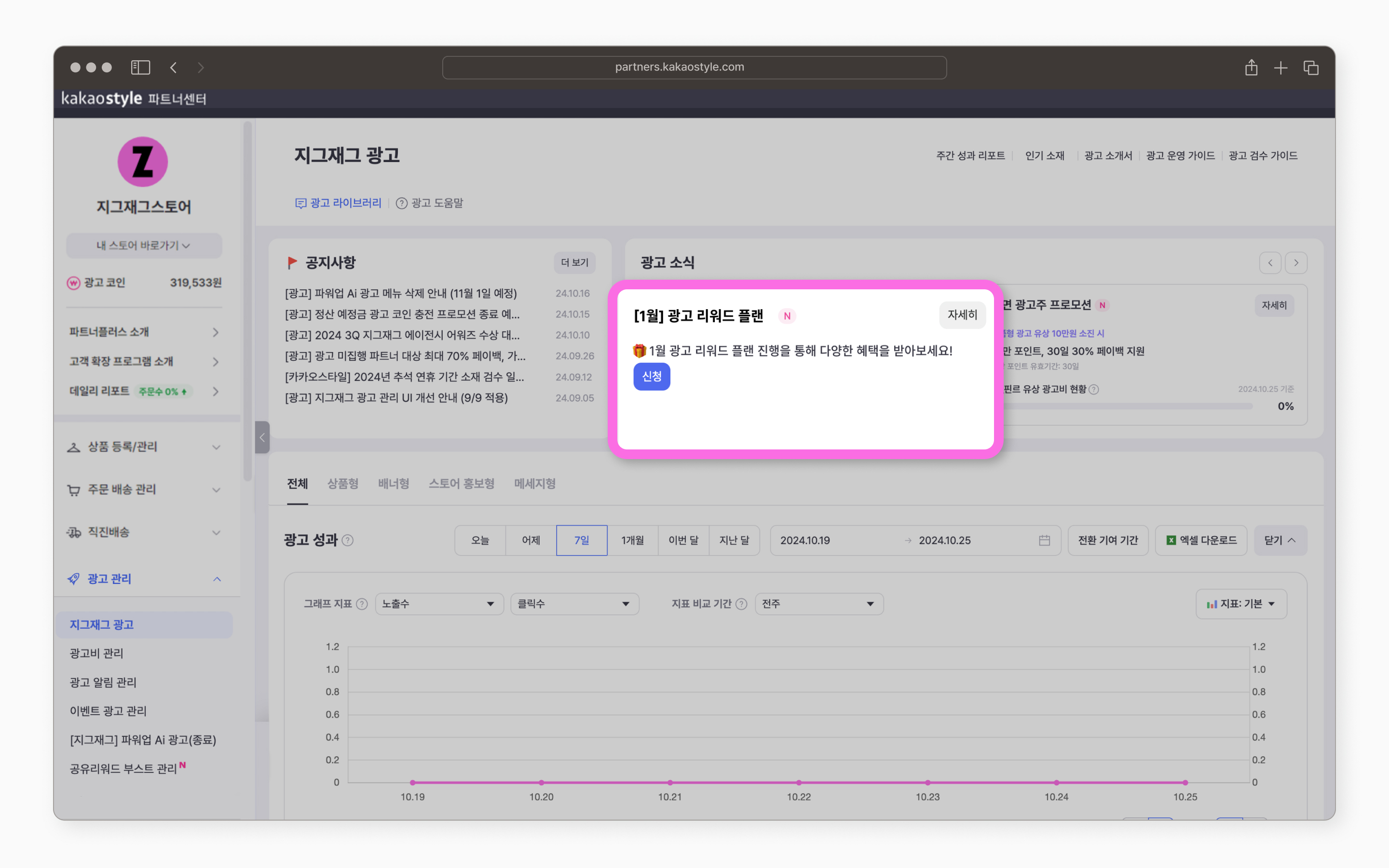1389x868 pixels.
Task: Select the 오늘 period option
Action: point(480,540)
